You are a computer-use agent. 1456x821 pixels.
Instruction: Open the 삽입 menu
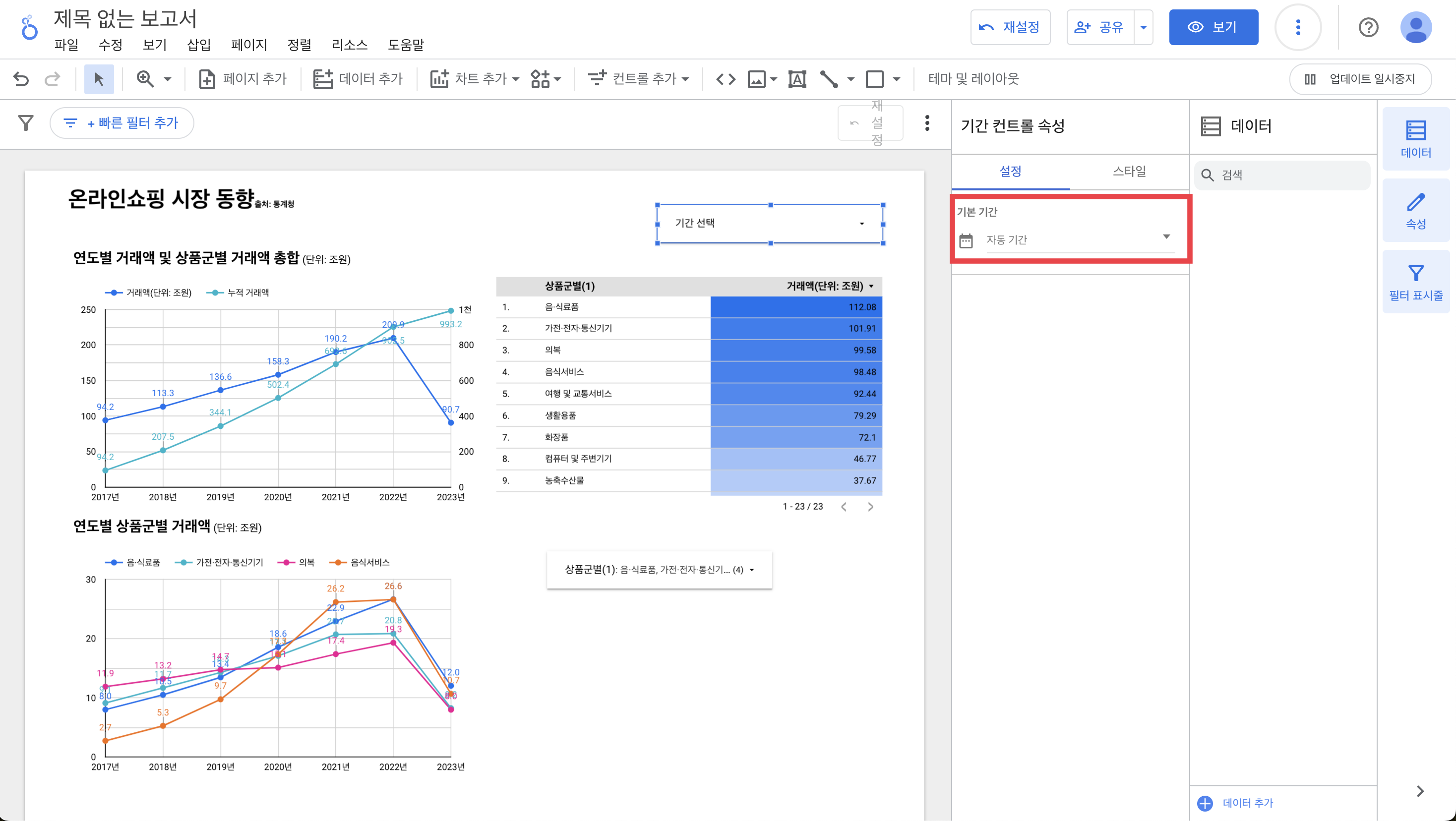tap(198, 45)
